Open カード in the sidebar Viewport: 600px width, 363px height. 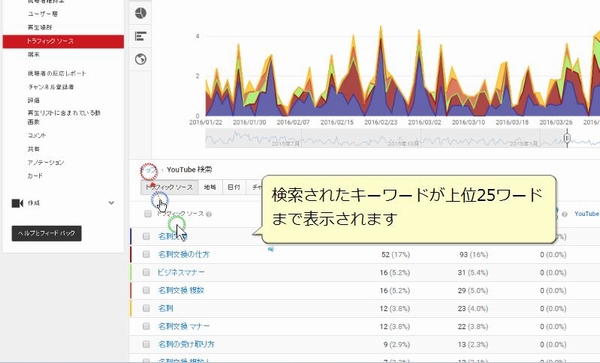[35, 176]
